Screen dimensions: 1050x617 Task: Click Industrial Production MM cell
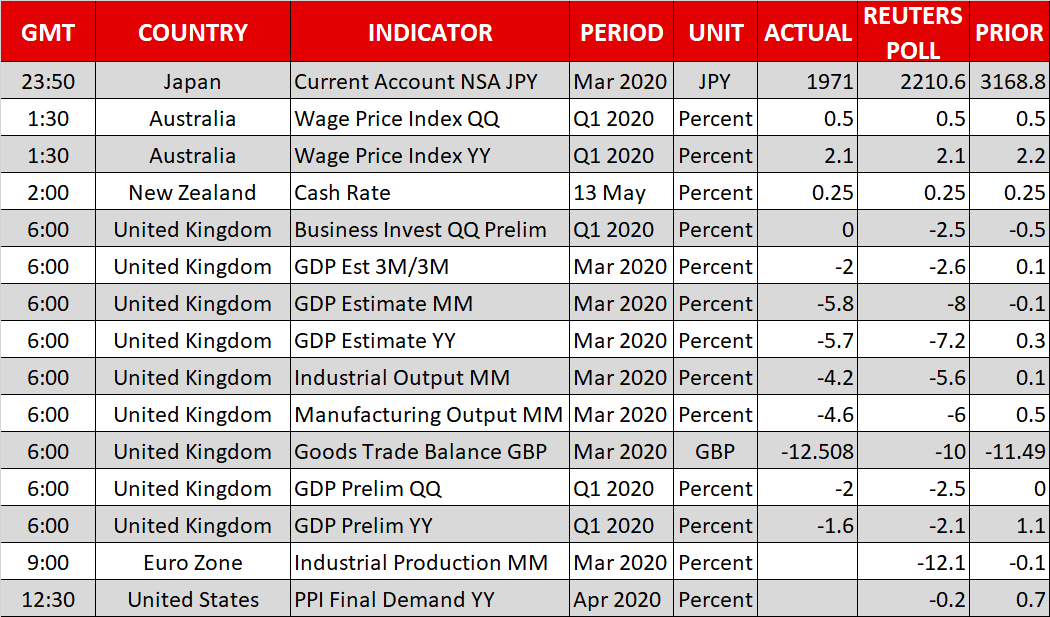tap(421, 563)
